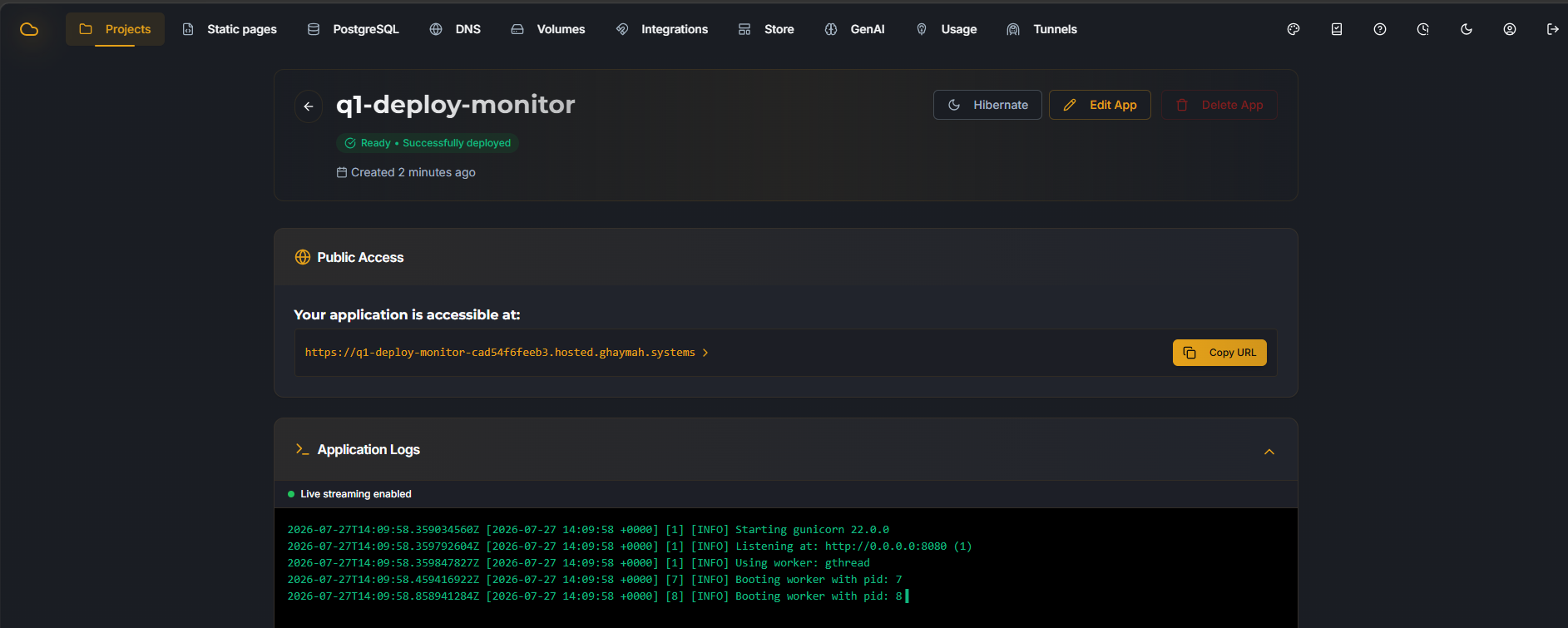Open the clock alert icon
1568x628 pixels.
coord(1423,29)
